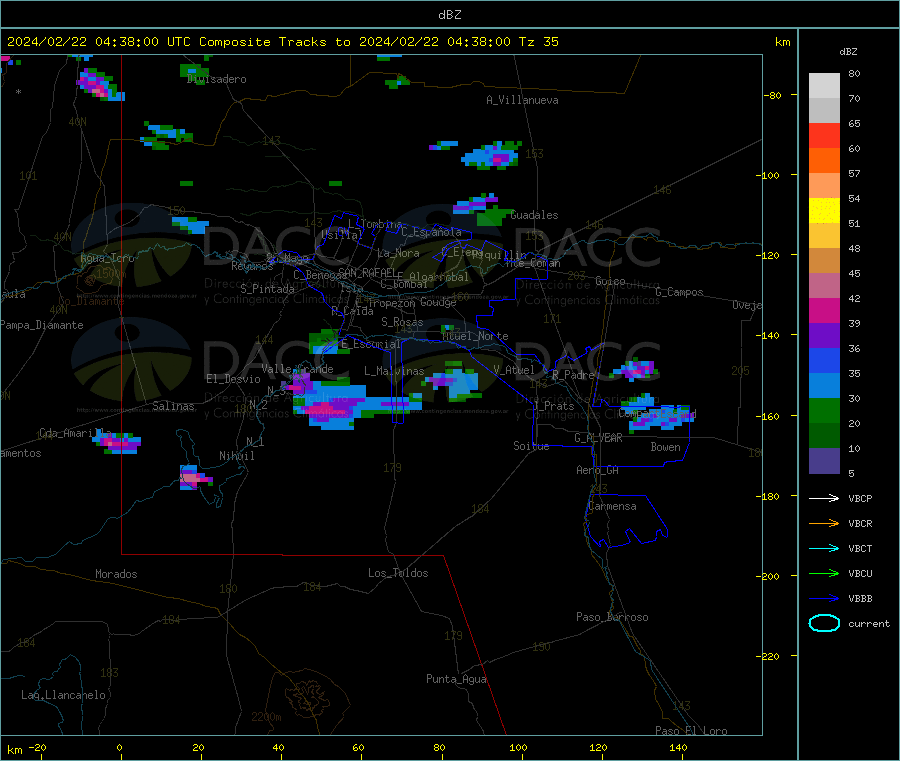
Task: Click the 0 km horizontal axis tick
Action: (119, 747)
